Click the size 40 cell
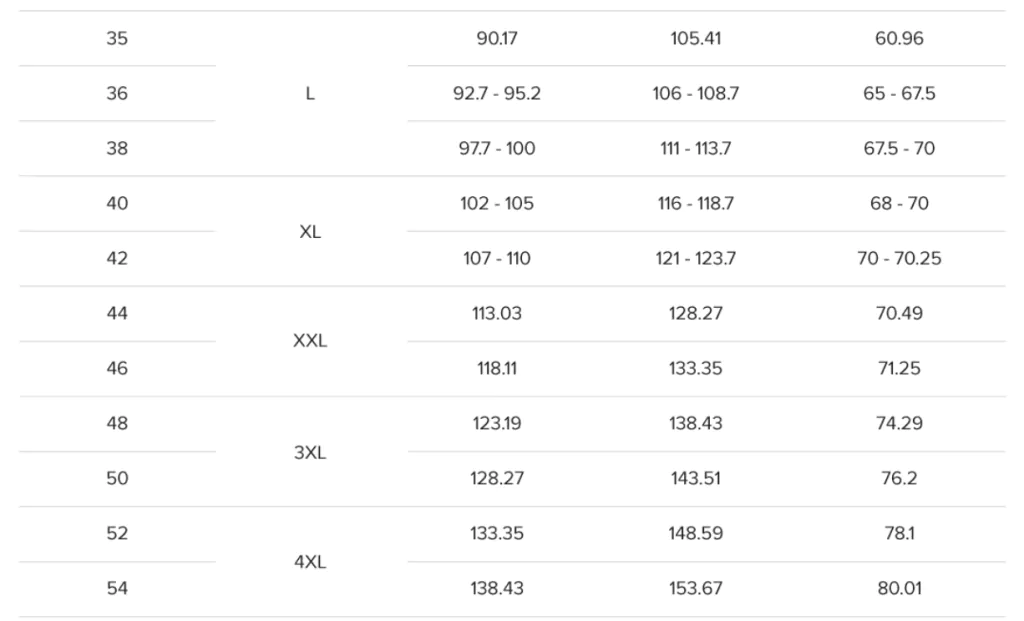Screen dimensions: 1024x621 pyautogui.click(x=117, y=204)
